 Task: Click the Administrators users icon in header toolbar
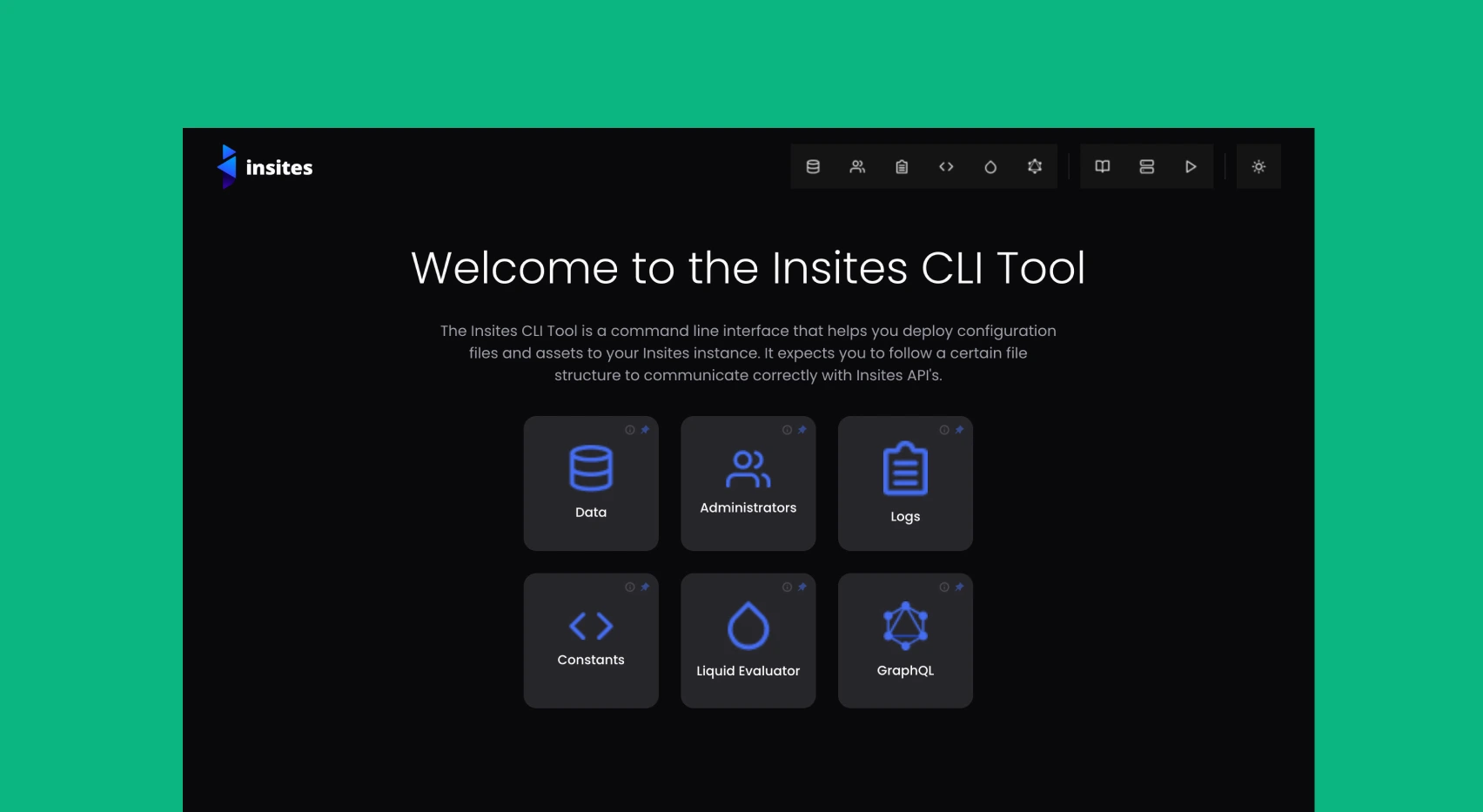[857, 167]
